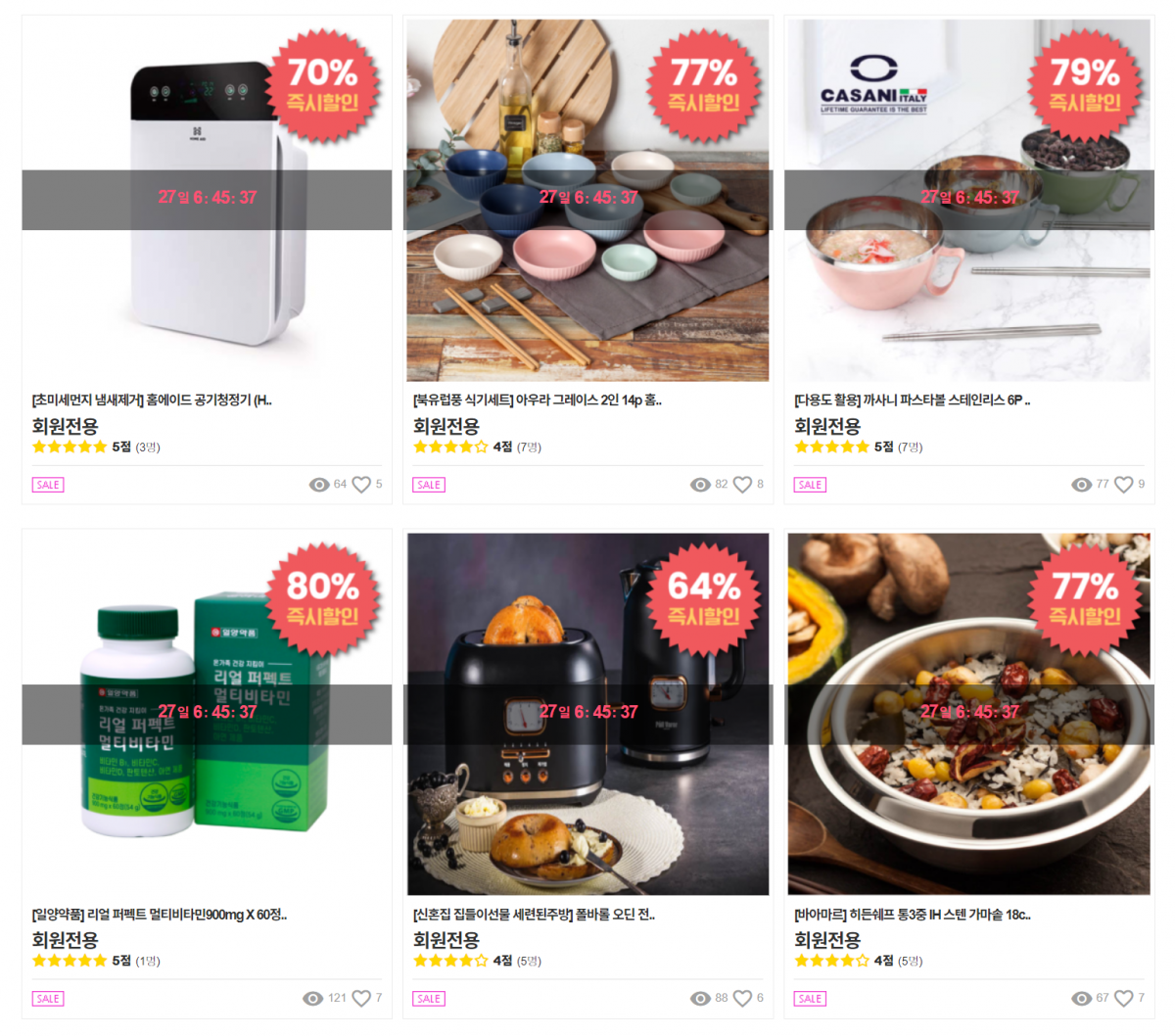Open the 홈에이드 공기청정기 product title
The image size is (1175, 1036).
point(152,400)
